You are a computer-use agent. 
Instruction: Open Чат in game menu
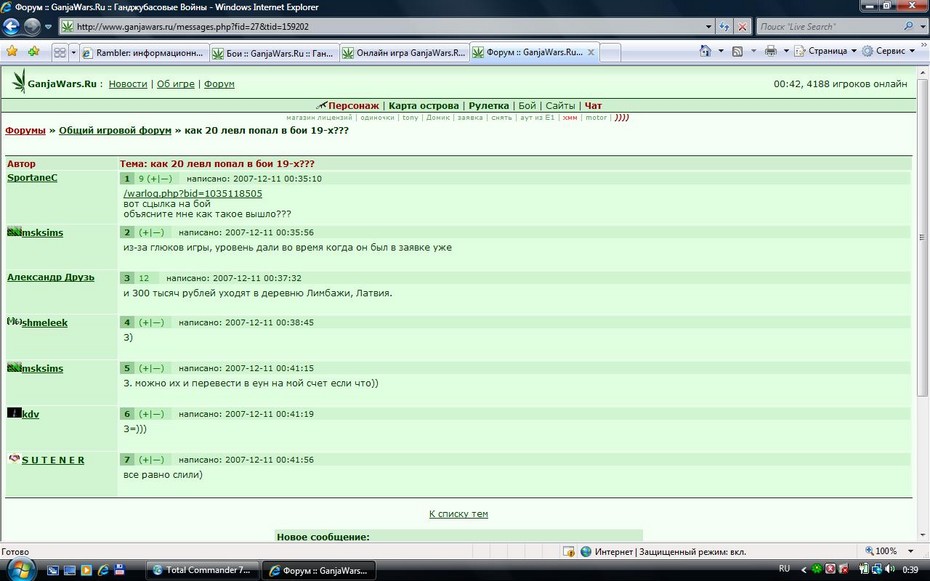(593, 106)
